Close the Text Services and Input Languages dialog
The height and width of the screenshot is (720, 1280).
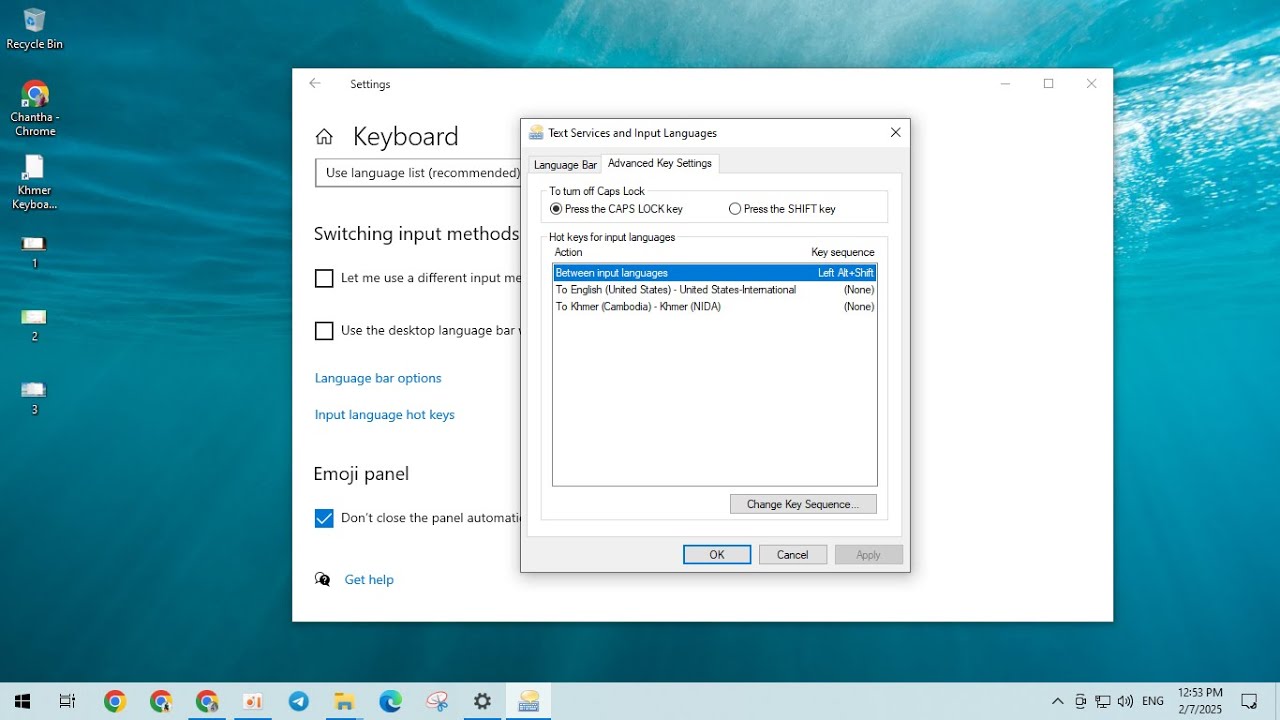(x=896, y=133)
